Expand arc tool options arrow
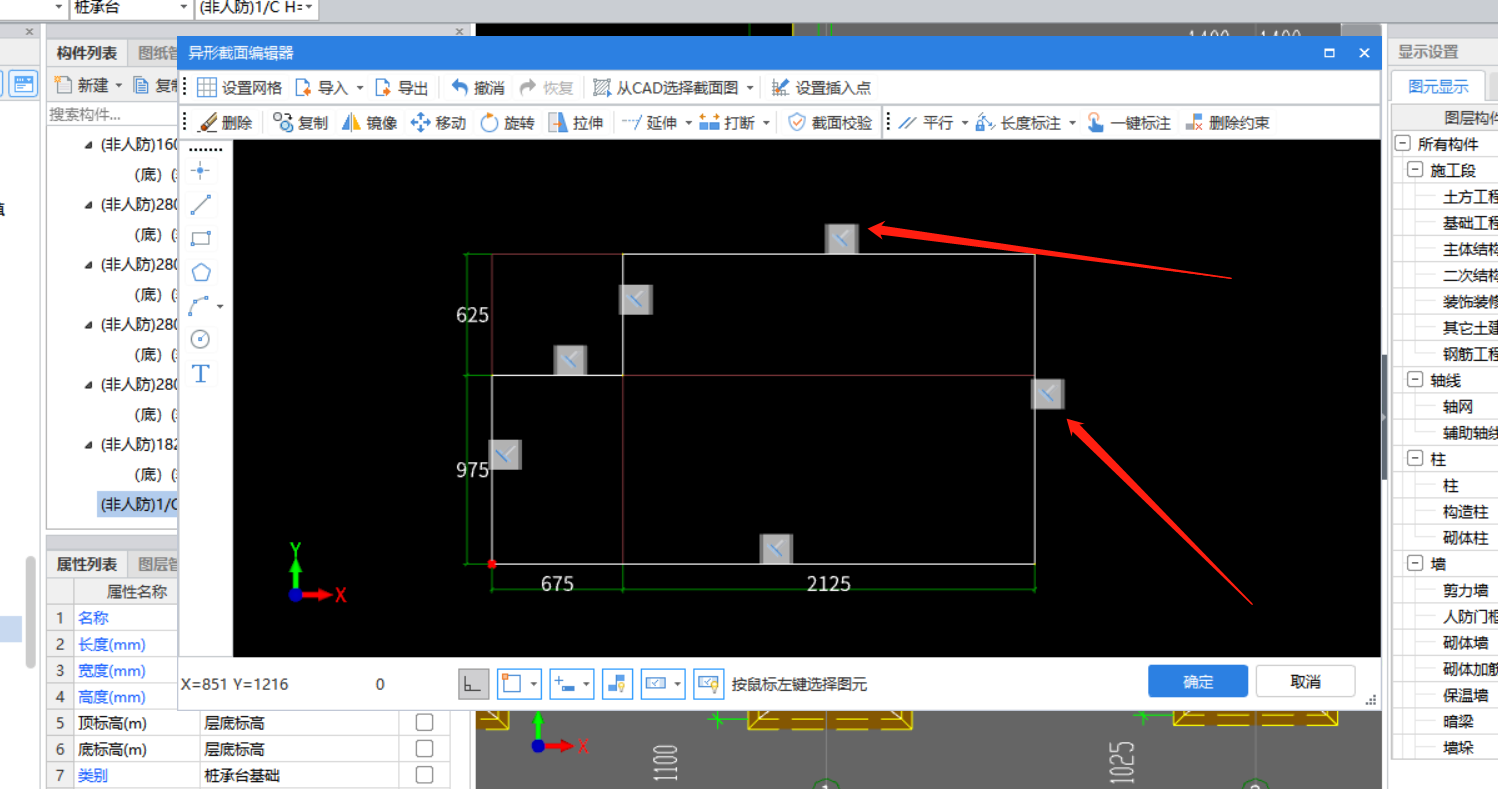Image resolution: width=1498 pixels, height=789 pixels. 220,307
